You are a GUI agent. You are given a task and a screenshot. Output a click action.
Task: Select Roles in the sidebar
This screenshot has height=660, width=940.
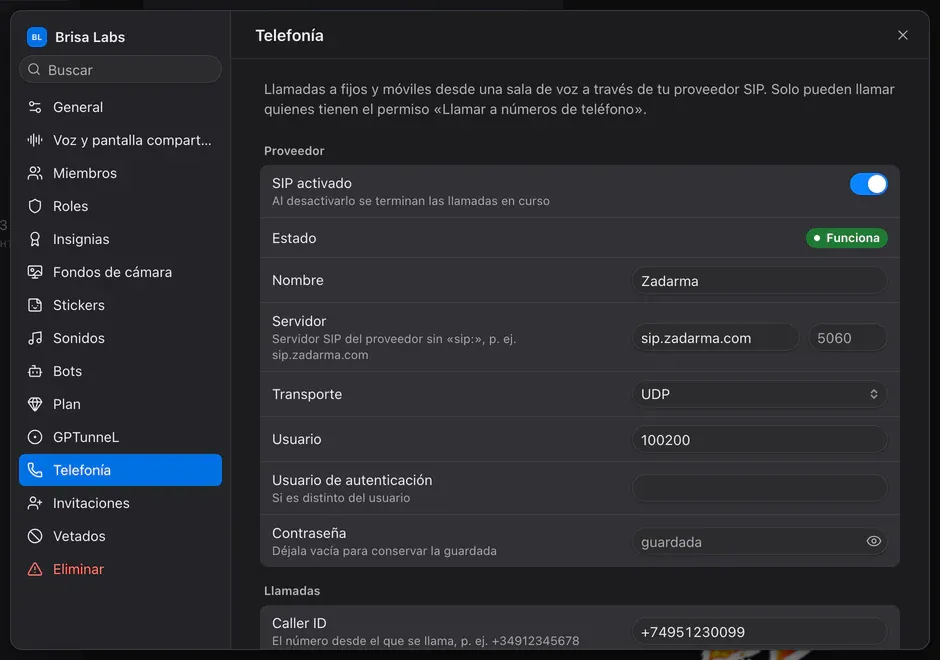click(120, 206)
